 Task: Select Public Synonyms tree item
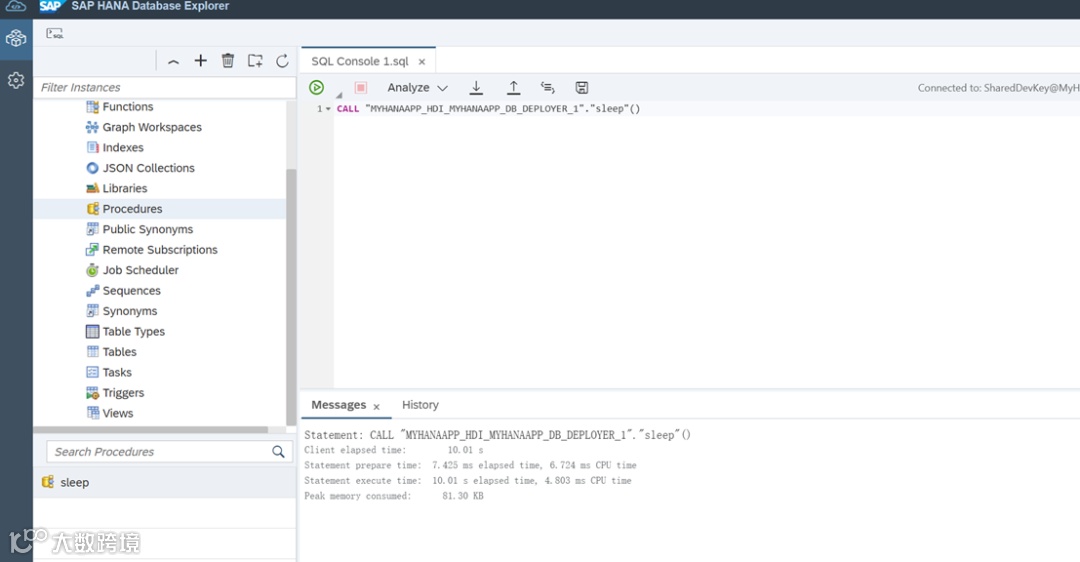[x=147, y=229]
